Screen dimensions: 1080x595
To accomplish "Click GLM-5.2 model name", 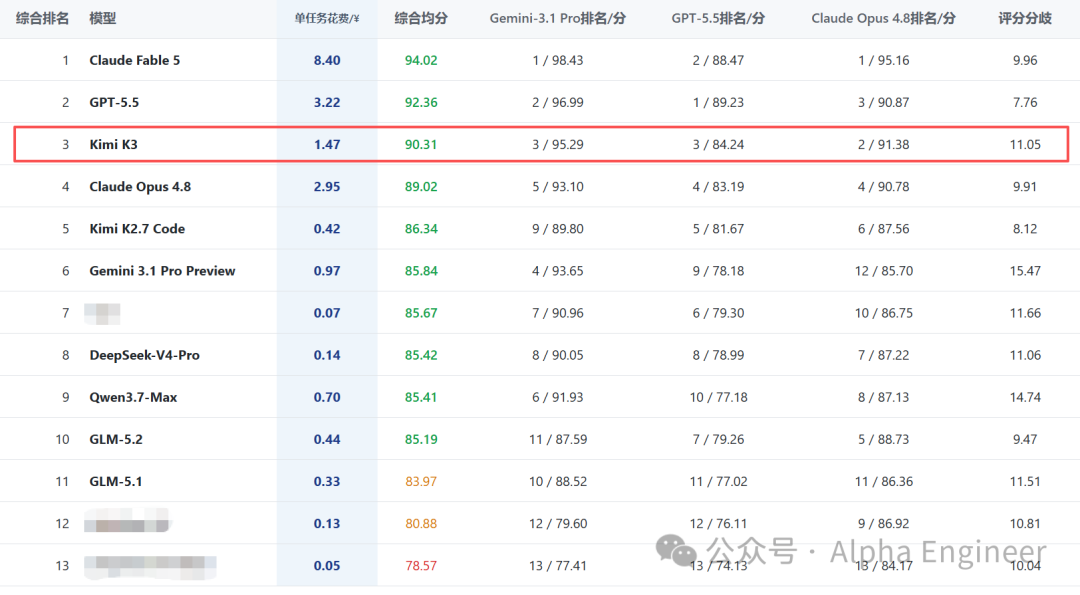I will 116,439.
